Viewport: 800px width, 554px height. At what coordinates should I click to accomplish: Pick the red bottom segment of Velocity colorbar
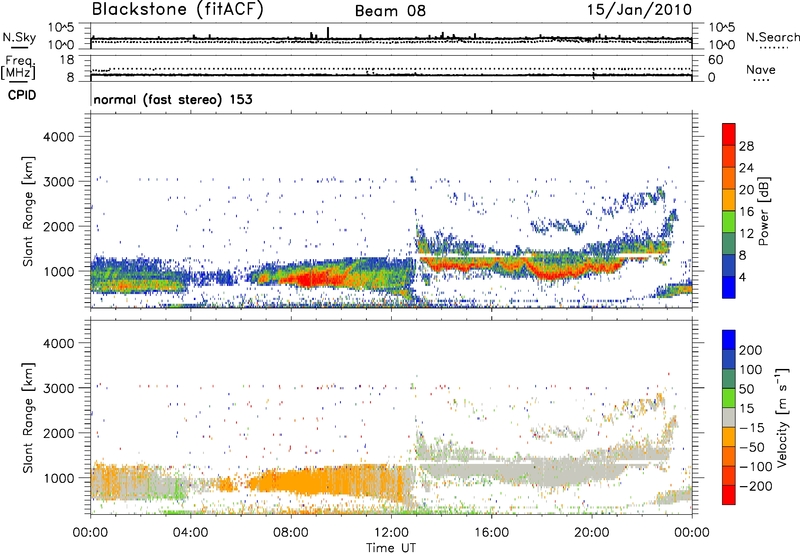(729, 495)
